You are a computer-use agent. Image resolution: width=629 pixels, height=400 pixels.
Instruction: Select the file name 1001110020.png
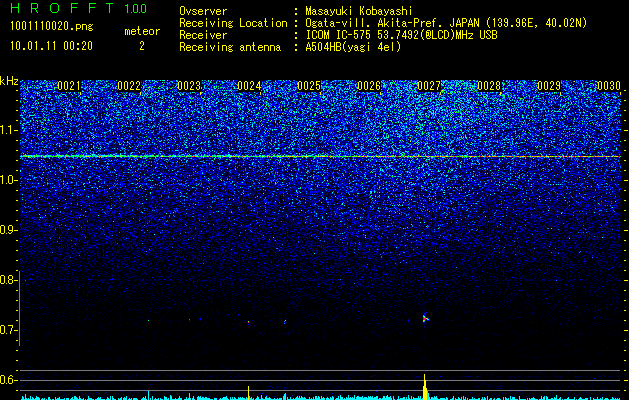(x=52, y=26)
